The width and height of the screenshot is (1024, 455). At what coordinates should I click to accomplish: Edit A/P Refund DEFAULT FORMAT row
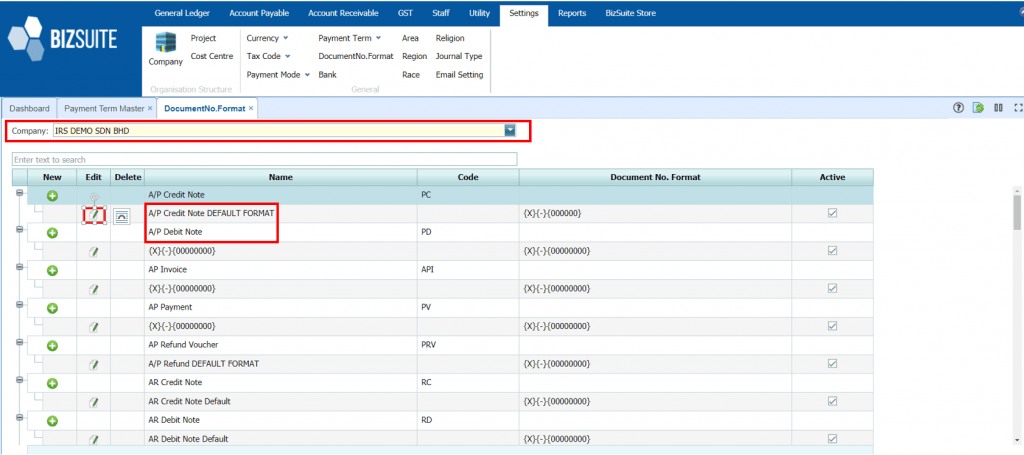pyautogui.click(x=94, y=364)
